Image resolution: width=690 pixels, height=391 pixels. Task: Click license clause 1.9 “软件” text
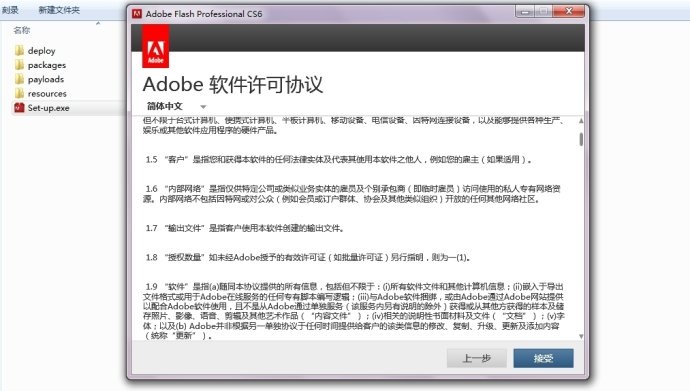tap(353, 311)
